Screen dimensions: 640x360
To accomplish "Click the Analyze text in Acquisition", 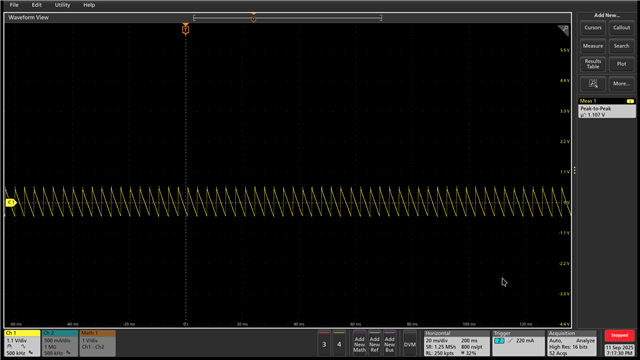I will point(585,341).
